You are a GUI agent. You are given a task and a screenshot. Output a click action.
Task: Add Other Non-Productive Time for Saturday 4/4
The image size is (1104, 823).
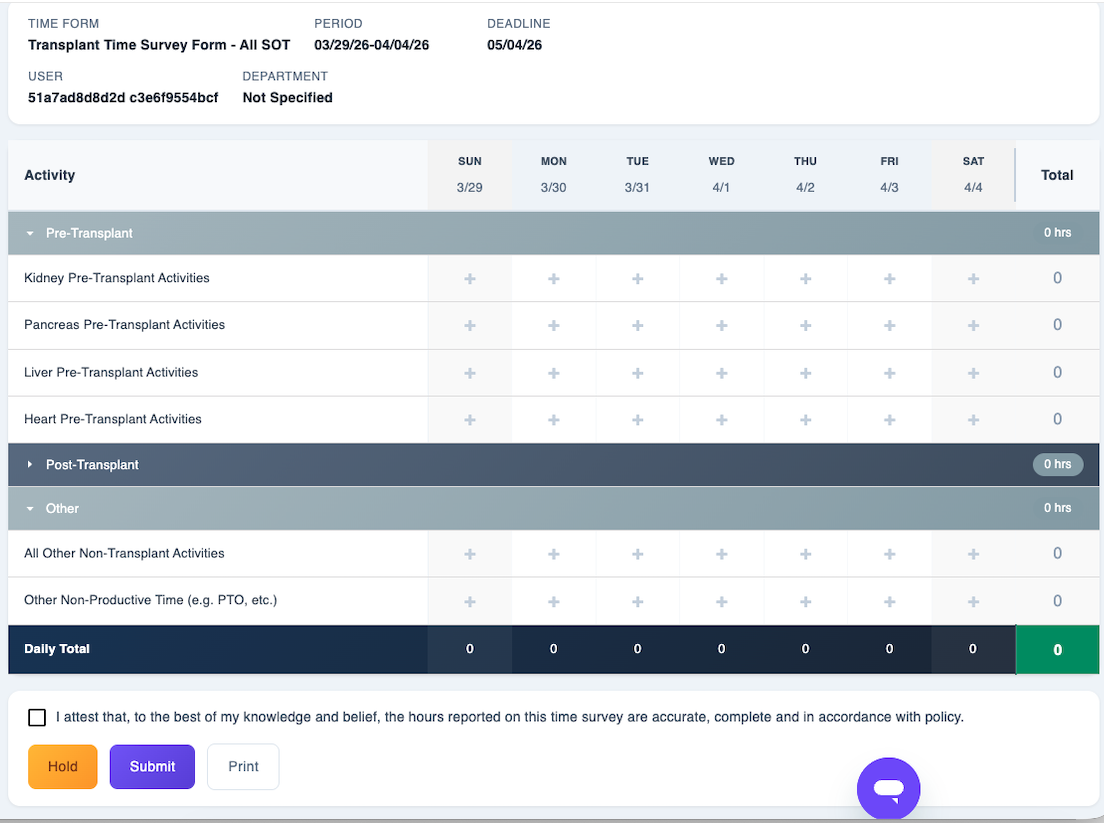(973, 601)
